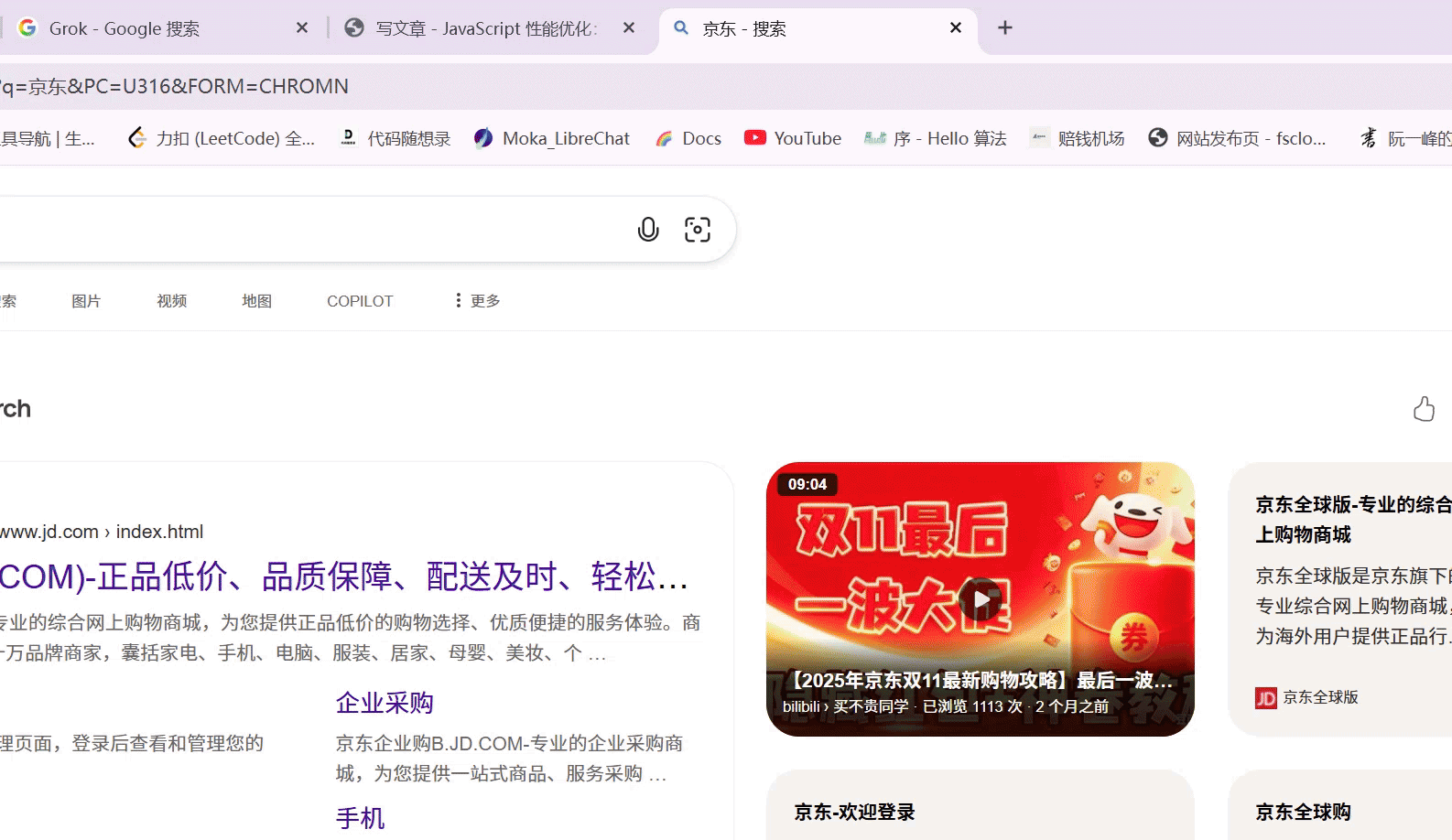Open Docs bookmark

pos(689,138)
